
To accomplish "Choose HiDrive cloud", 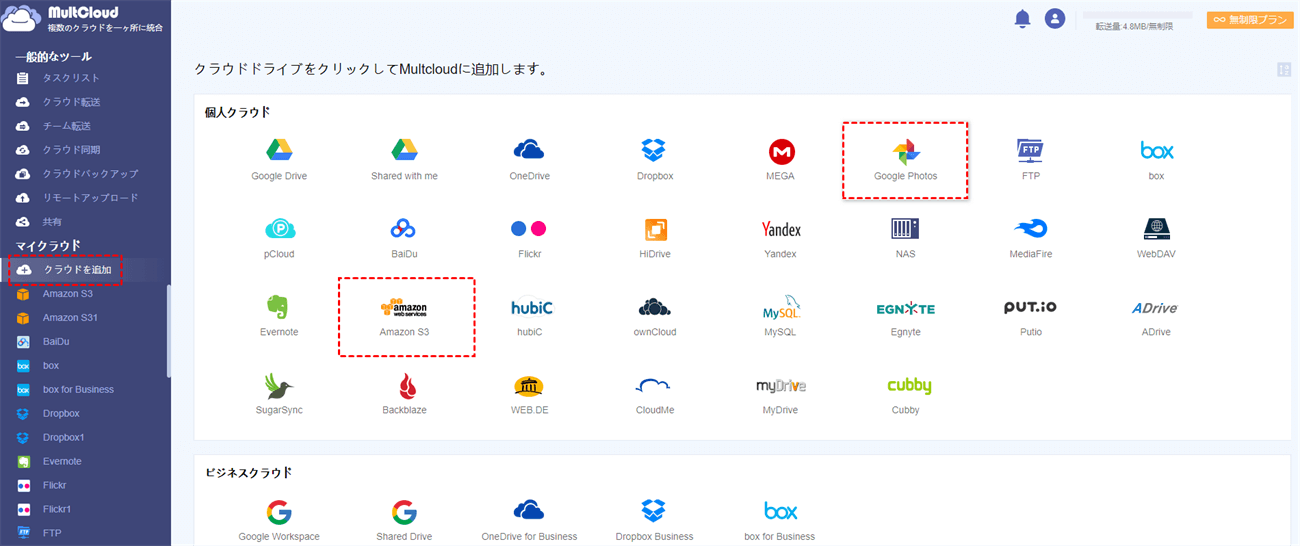I will click(654, 238).
